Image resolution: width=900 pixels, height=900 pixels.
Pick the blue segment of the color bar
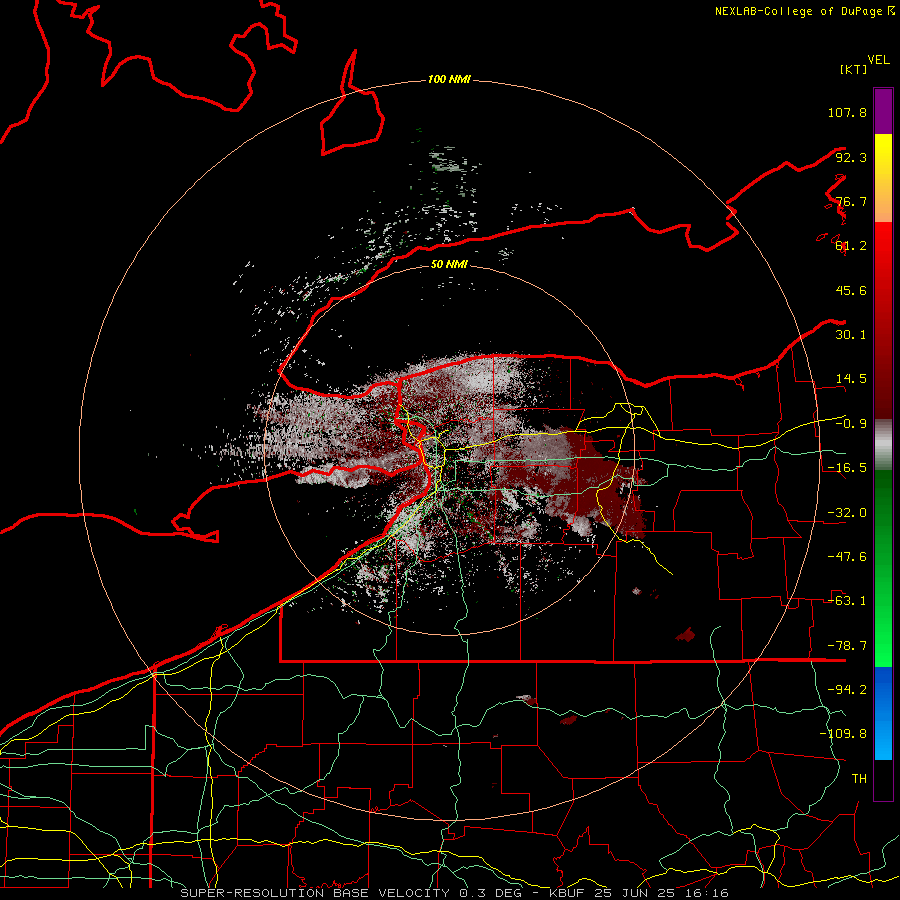(883, 713)
